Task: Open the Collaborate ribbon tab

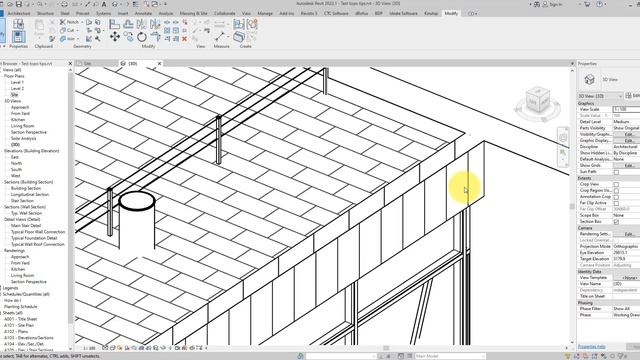Action: point(224,13)
